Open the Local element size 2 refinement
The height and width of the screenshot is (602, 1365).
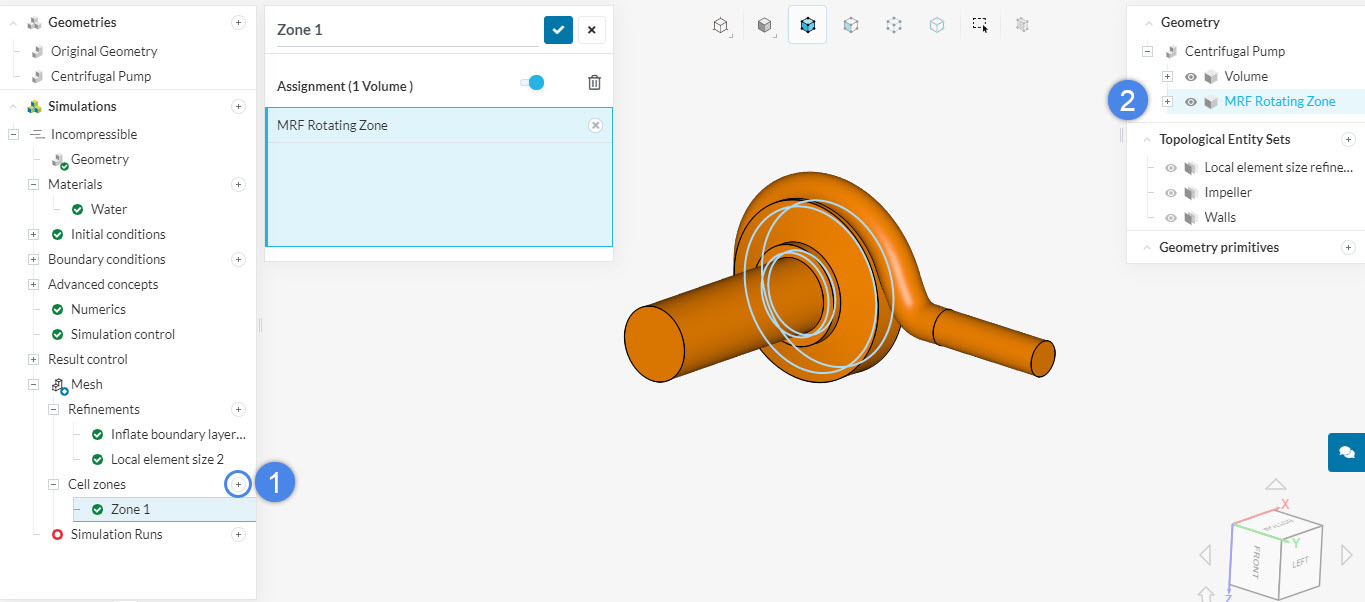tap(167, 459)
